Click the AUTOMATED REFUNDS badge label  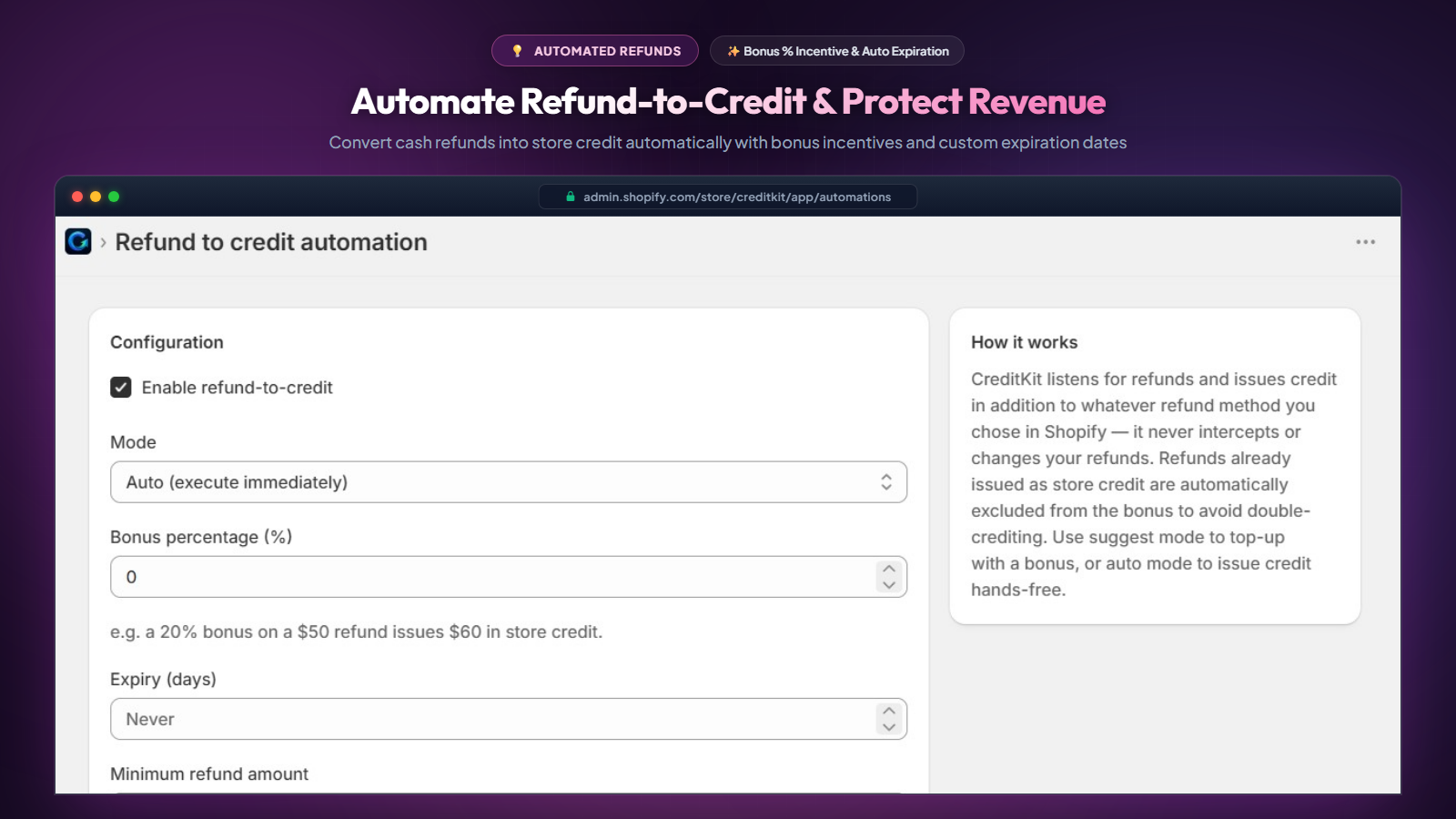point(607,51)
